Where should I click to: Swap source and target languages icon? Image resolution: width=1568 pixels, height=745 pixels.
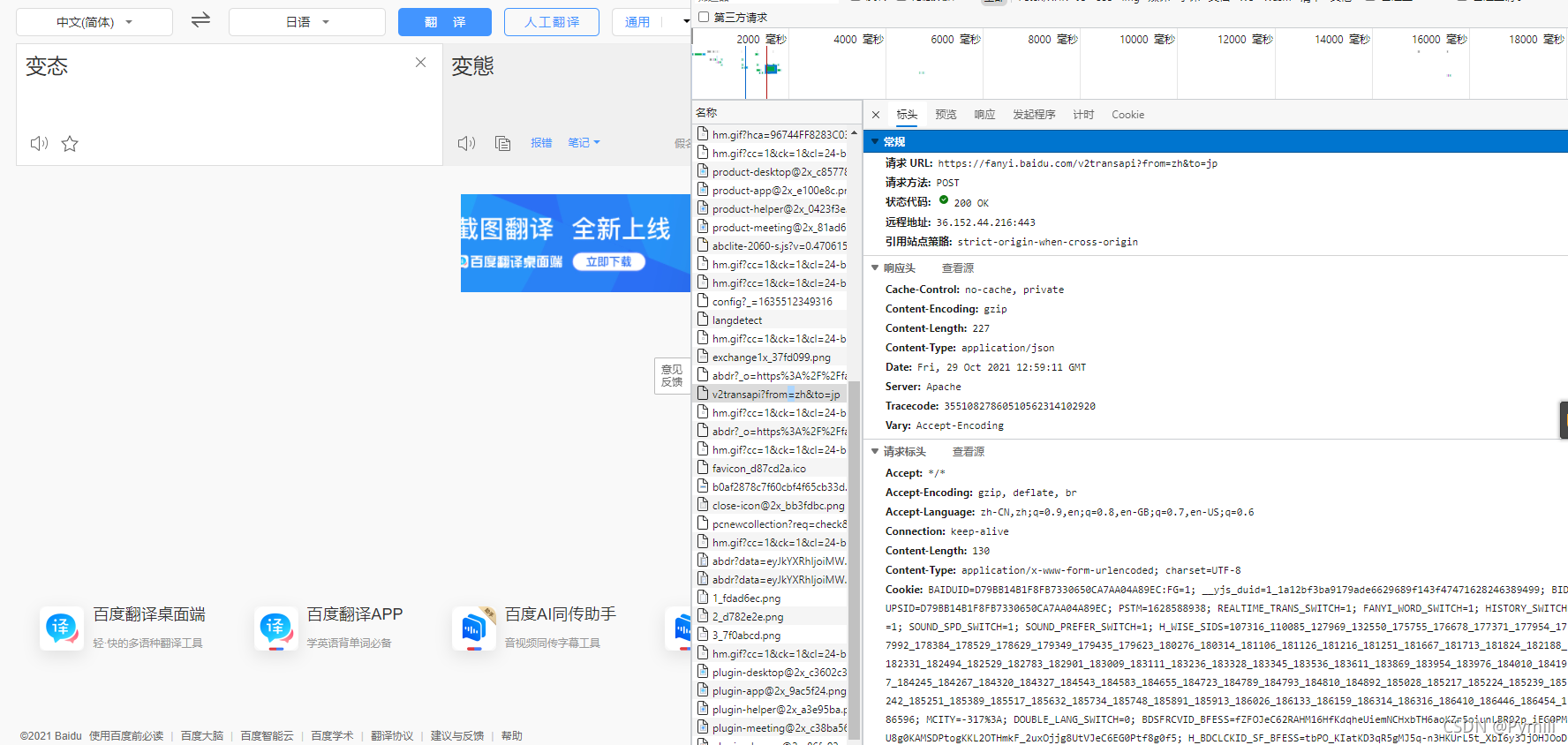point(200,19)
